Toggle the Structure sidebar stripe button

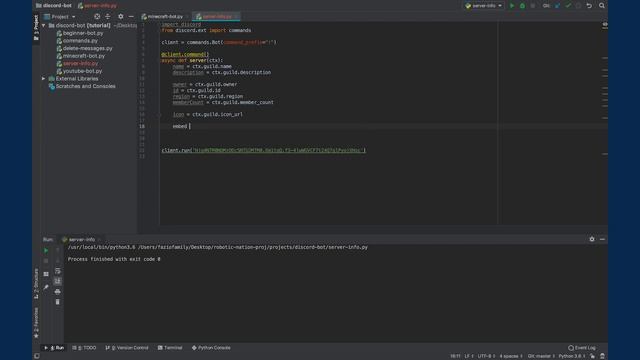click(x=36, y=283)
